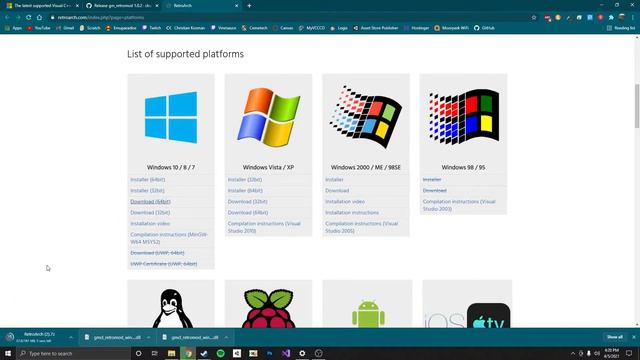
Task: Open Installer (64bit) for Windows 10 / 8 / 7
Action: point(148,180)
